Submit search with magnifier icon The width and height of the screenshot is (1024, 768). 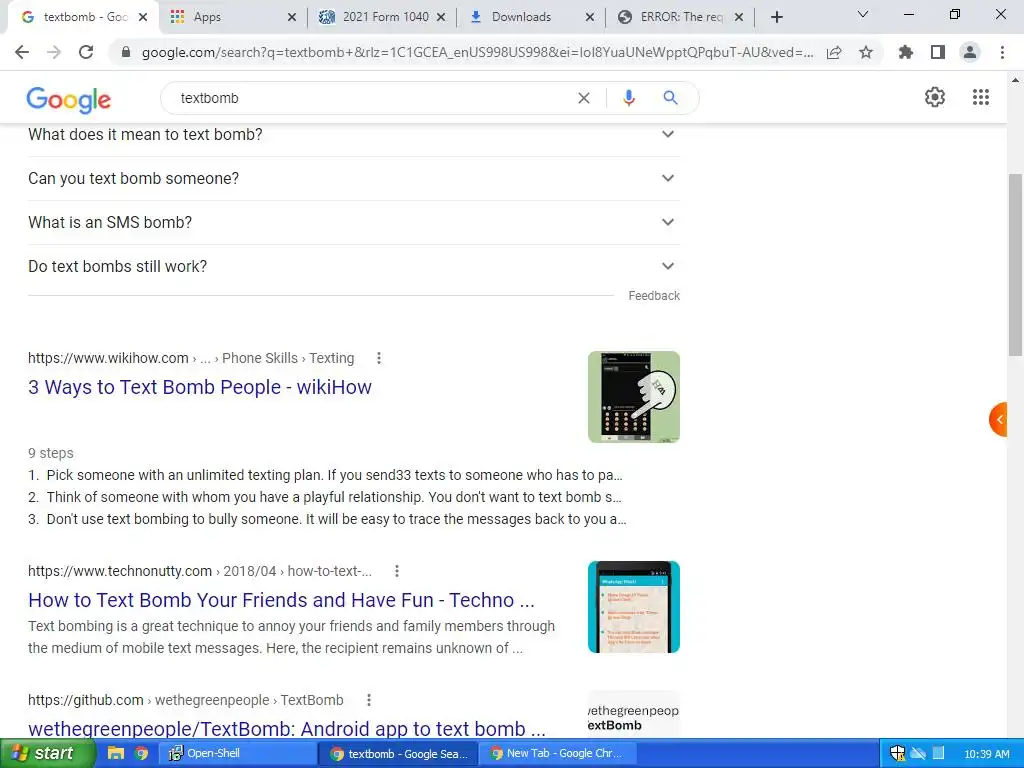point(670,98)
